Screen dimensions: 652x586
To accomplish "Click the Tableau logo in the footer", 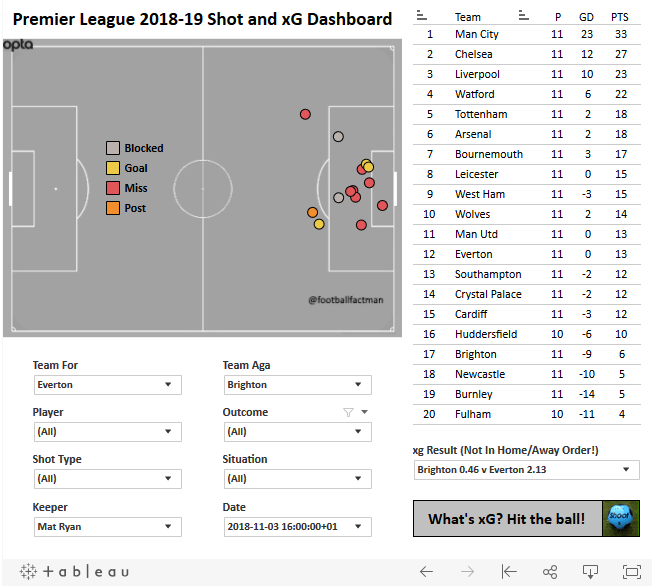I will point(74,571).
